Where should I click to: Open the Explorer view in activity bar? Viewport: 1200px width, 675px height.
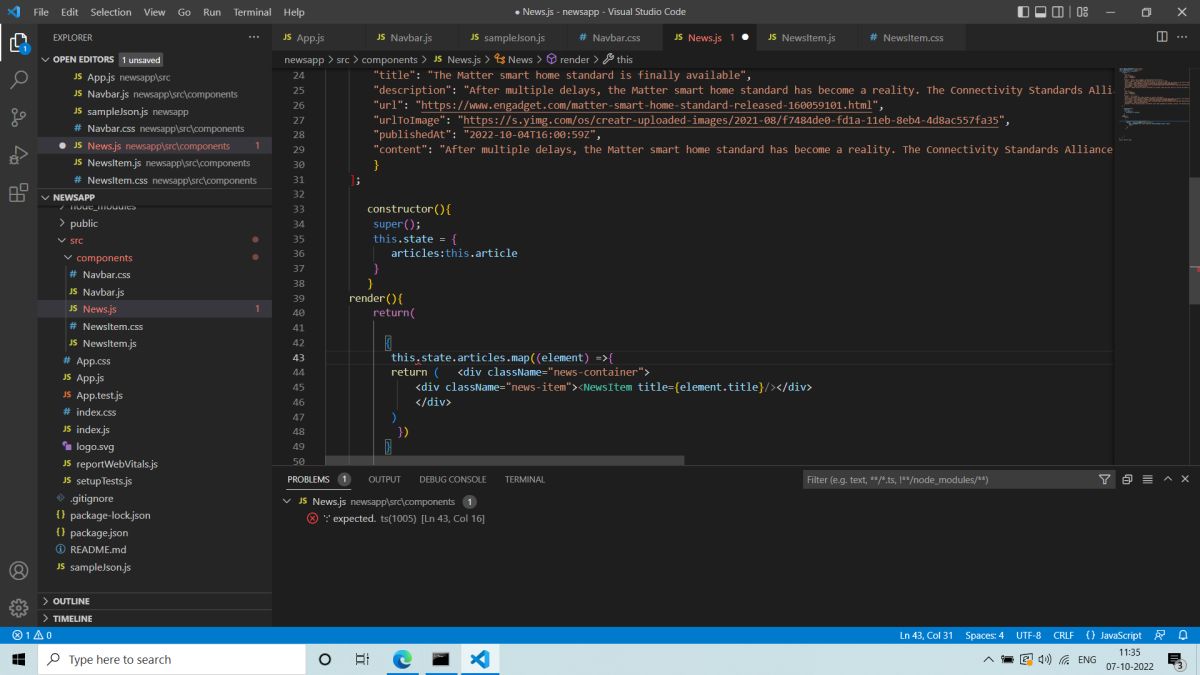tap(18, 43)
